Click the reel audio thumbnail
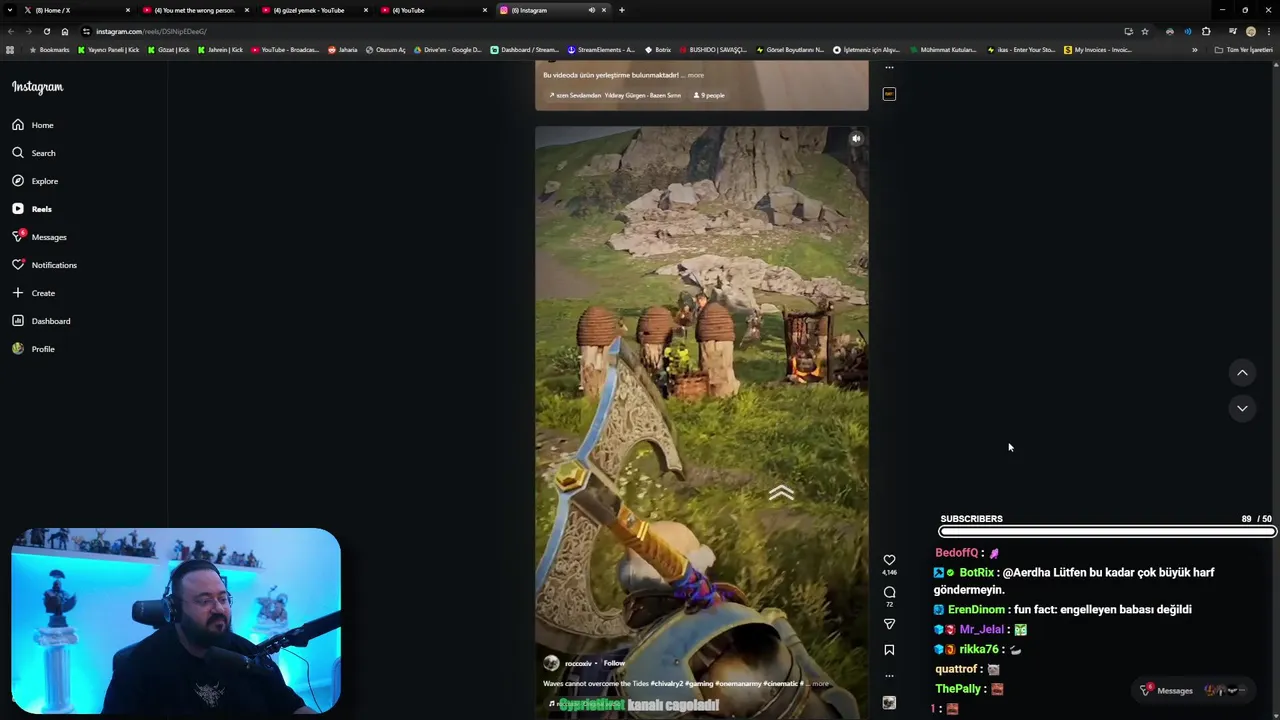The image size is (1280, 720). 889,702
